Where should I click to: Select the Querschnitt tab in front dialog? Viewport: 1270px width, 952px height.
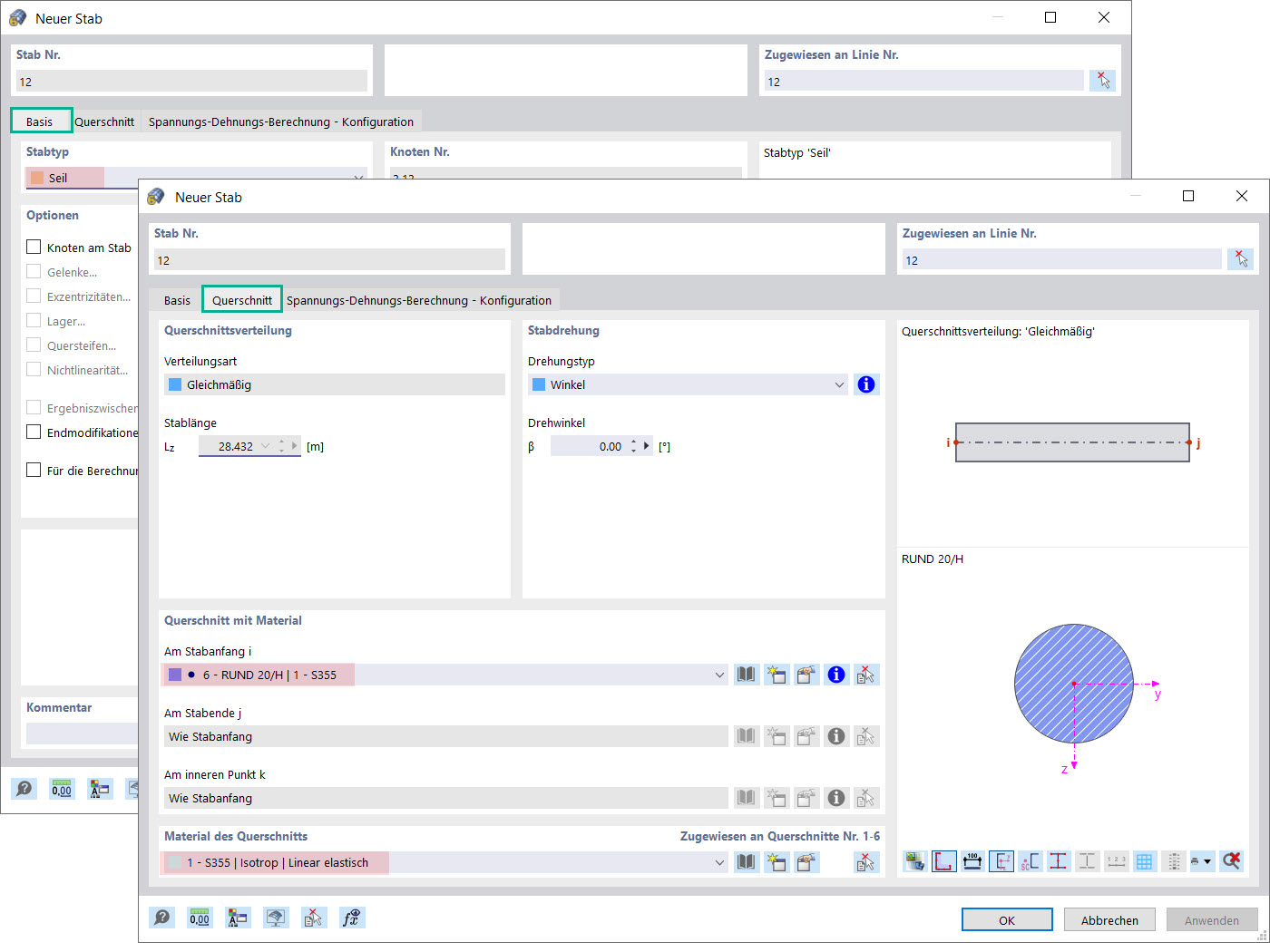[x=242, y=300]
